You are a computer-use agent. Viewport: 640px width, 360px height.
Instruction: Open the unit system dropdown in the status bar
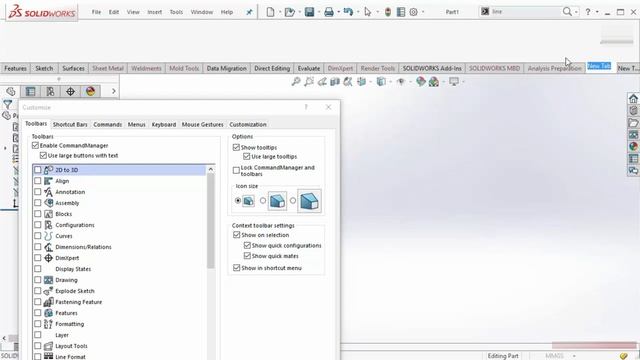574,356
